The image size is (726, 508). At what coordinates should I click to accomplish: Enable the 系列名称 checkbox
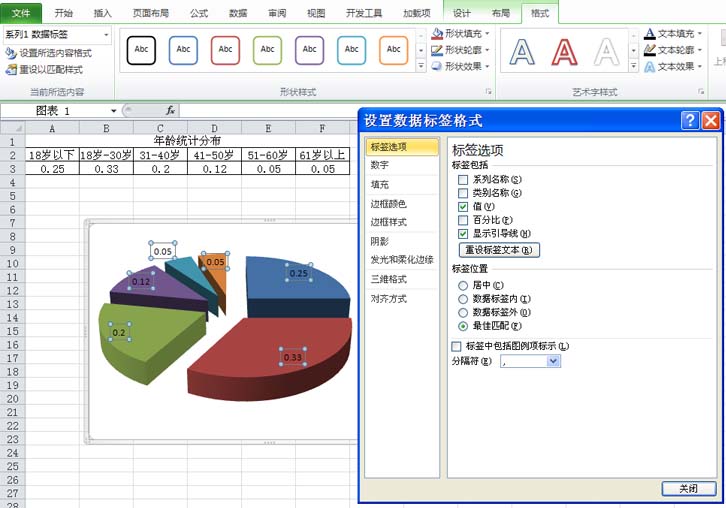click(463, 180)
